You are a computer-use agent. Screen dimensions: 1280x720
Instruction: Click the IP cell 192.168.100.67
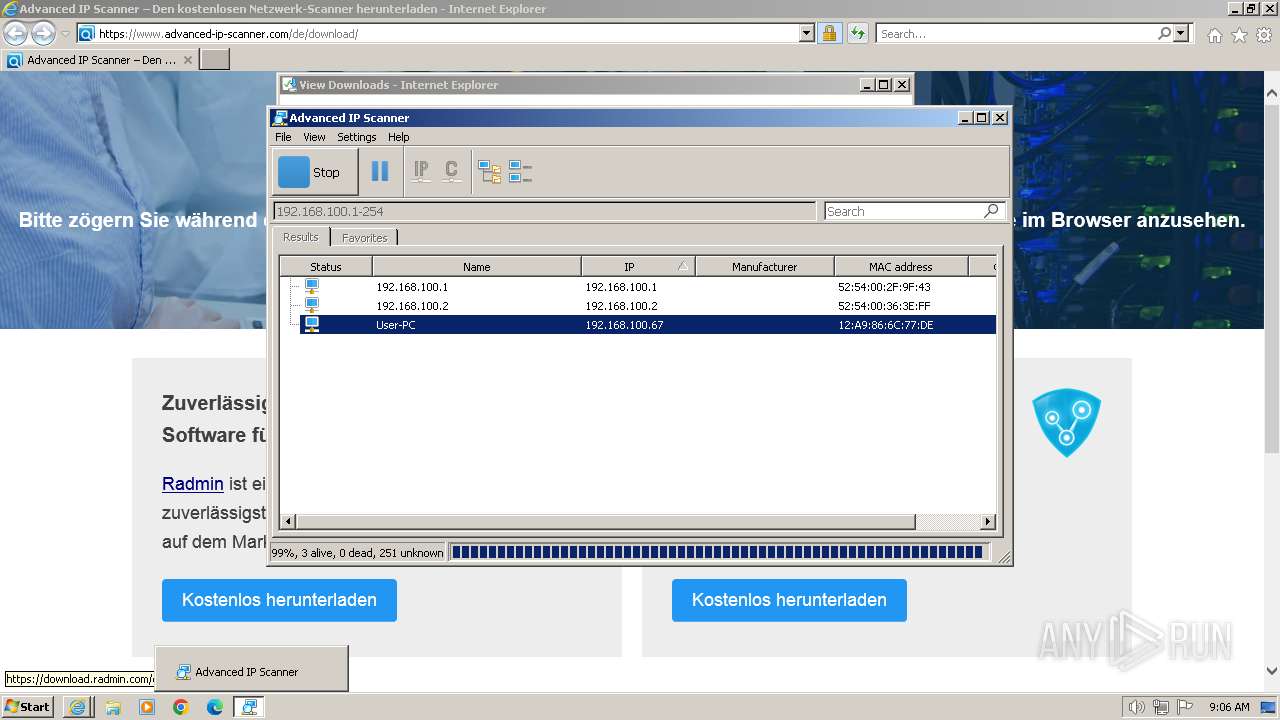point(624,325)
